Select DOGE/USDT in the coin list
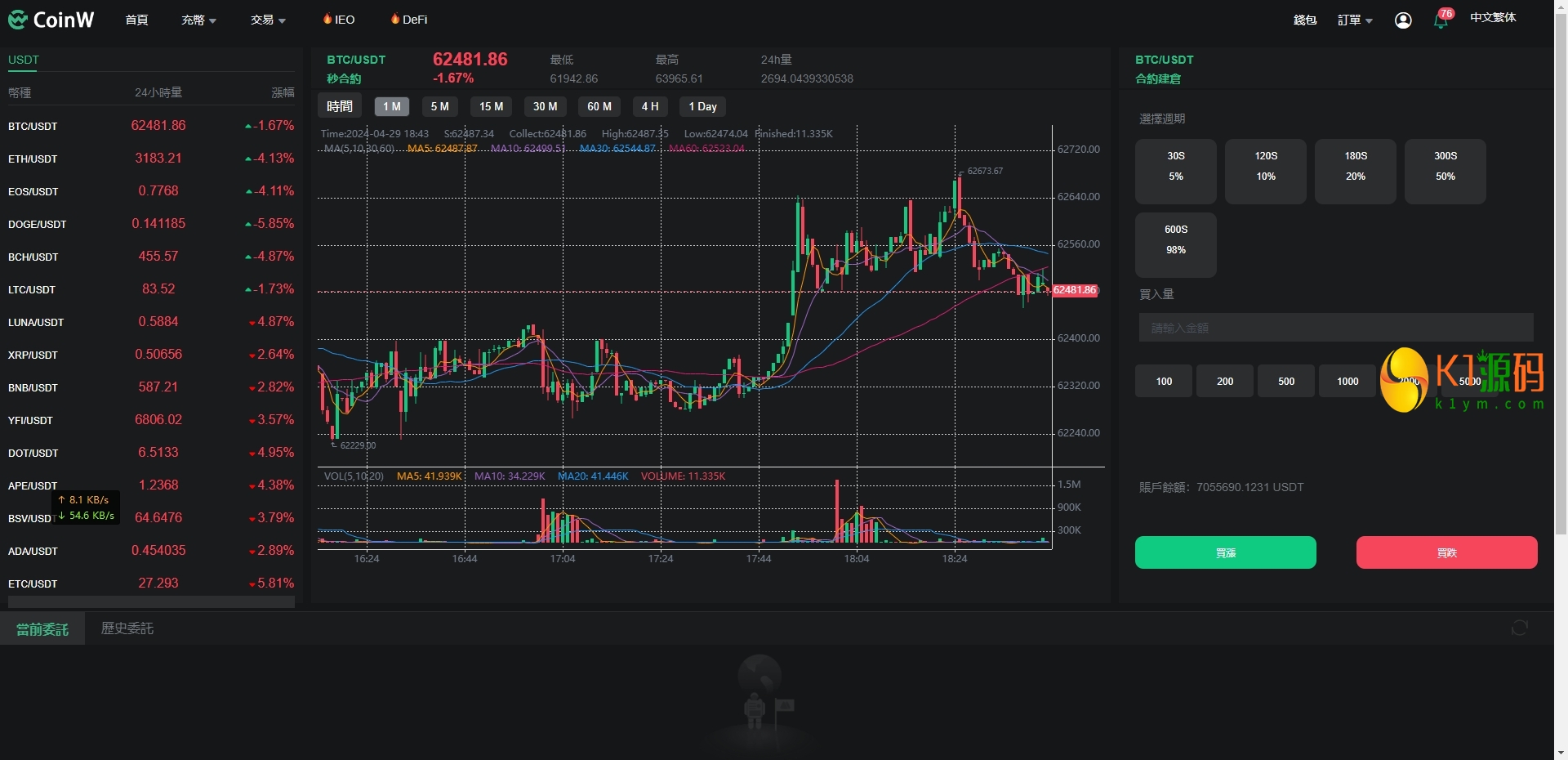Viewport: 1568px width, 760px height. [x=151, y=224]
